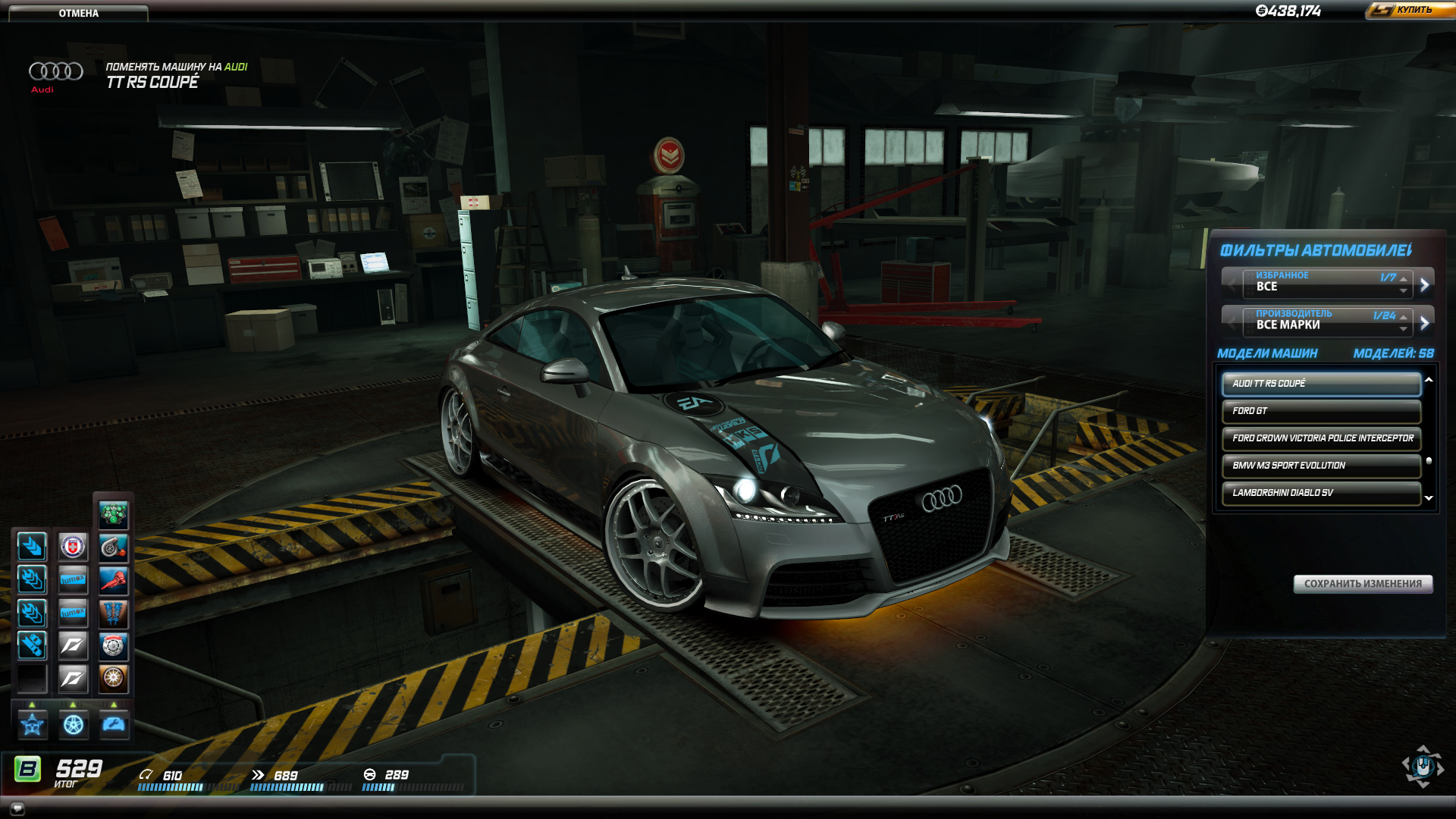Click the acceleration 689 stat bar
The image size is (1456, 819).
point(300,787)
